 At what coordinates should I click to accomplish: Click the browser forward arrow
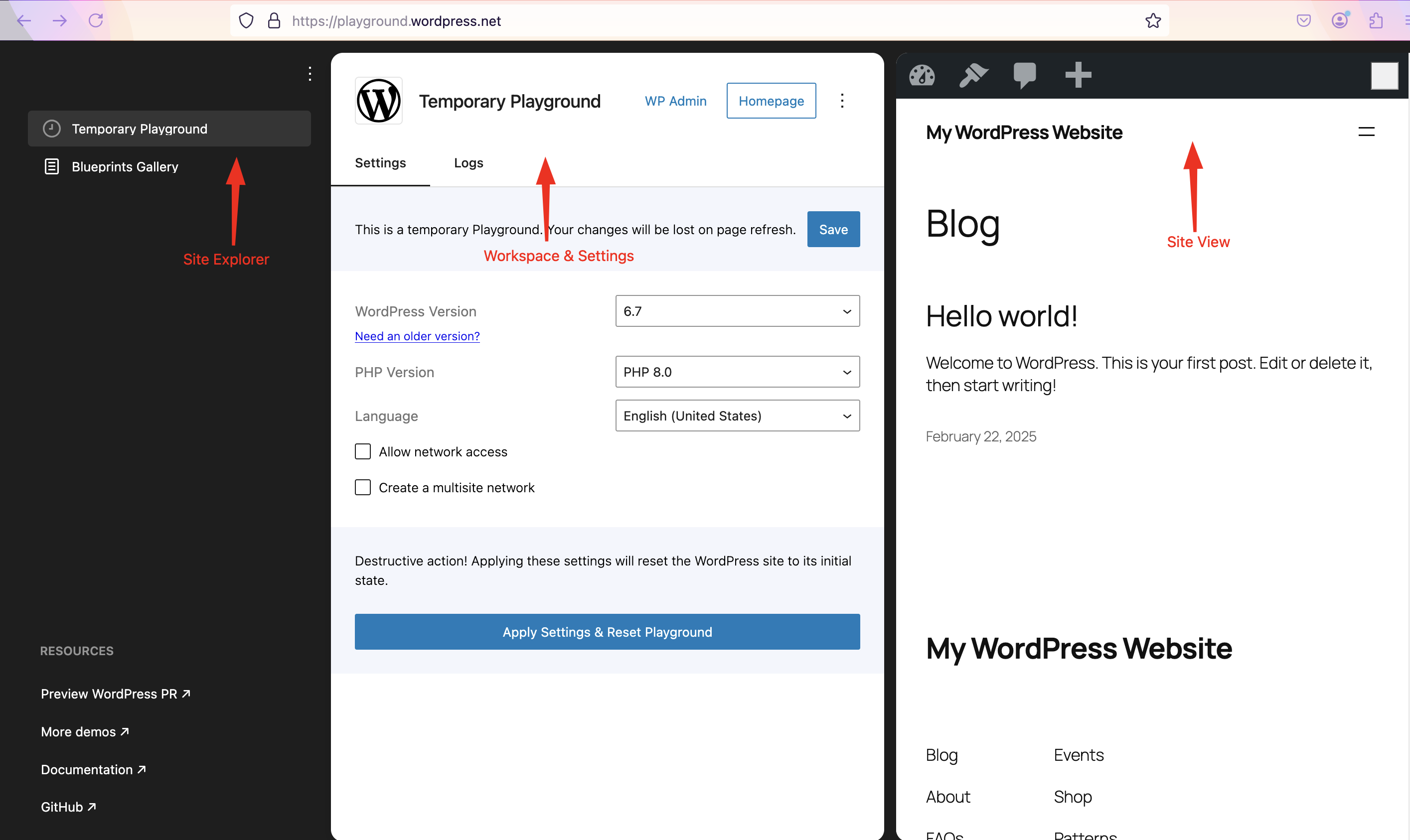tap(59, 21)
